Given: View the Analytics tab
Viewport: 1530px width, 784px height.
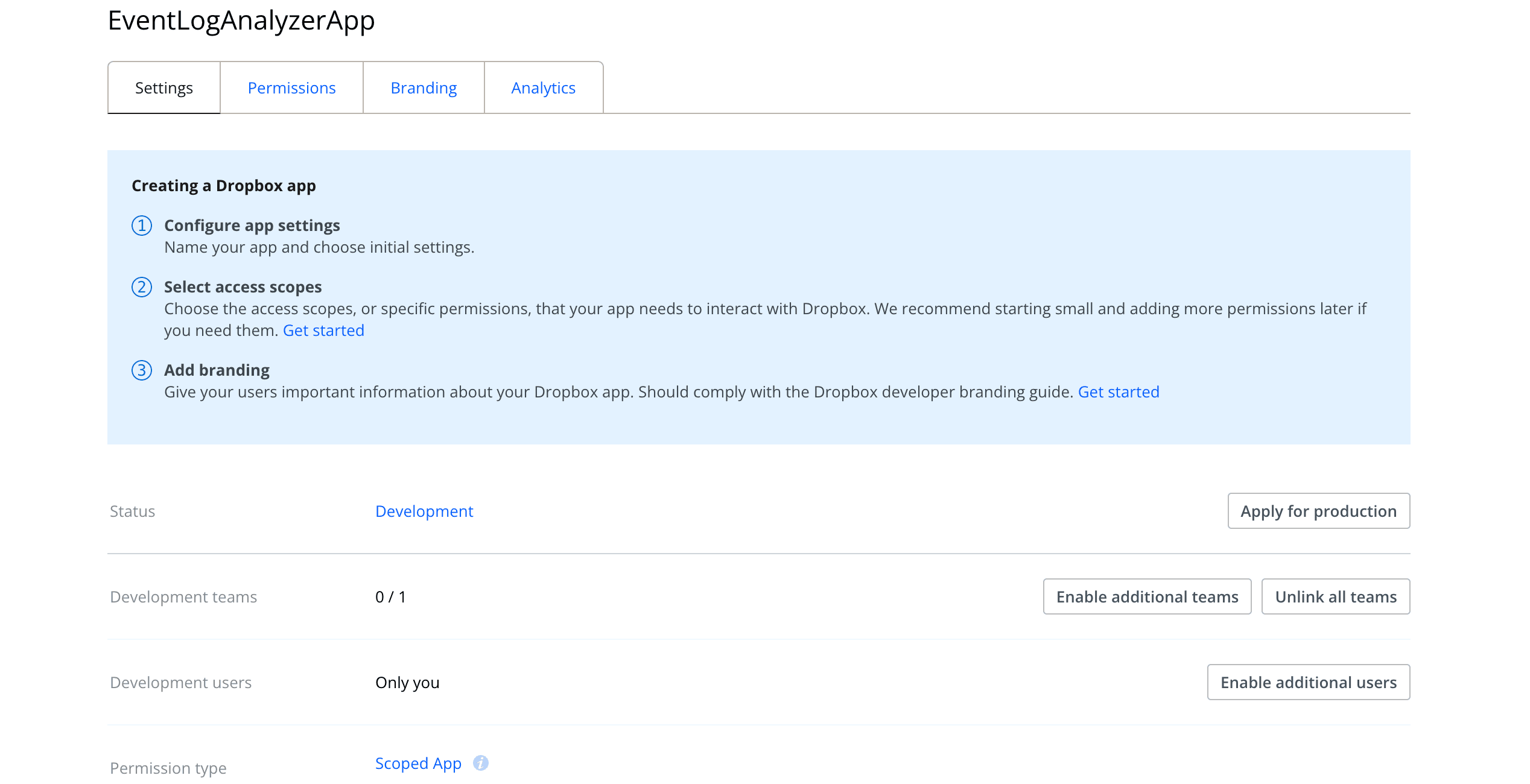Looking at the screenshot, I should click(x=543, y=88).
